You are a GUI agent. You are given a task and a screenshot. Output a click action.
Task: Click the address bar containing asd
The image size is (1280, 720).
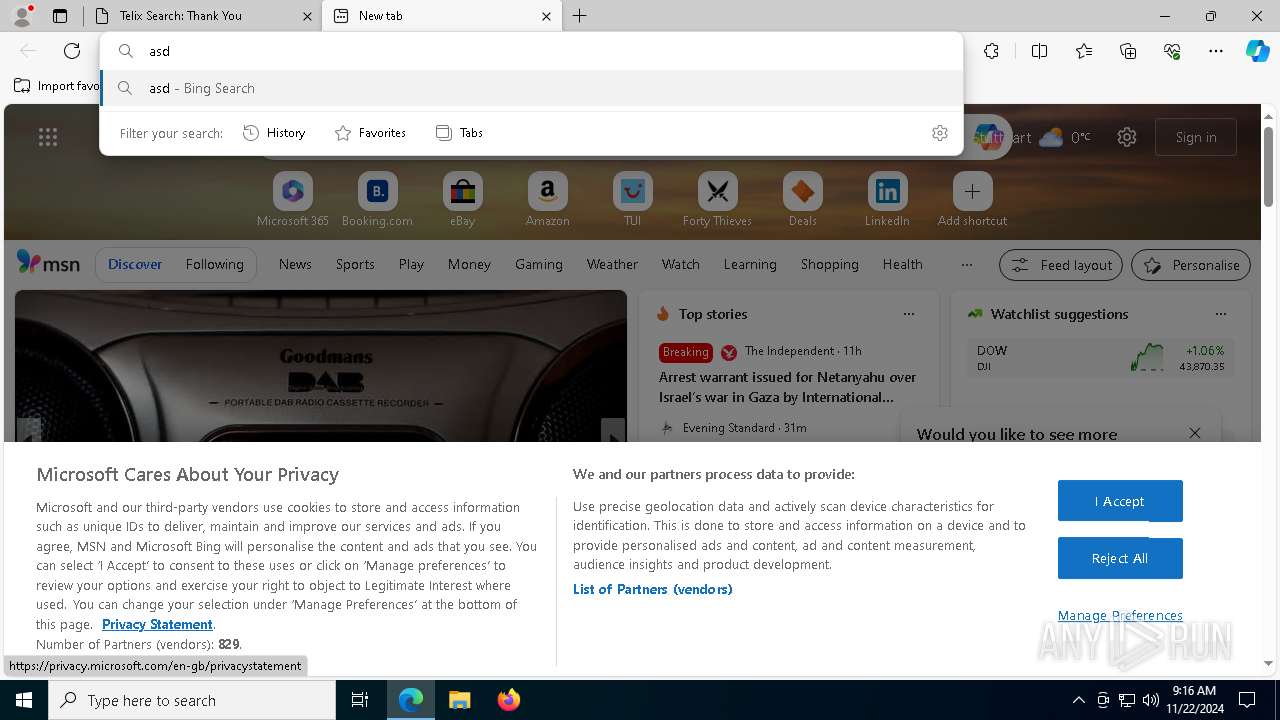coord(531,51)
